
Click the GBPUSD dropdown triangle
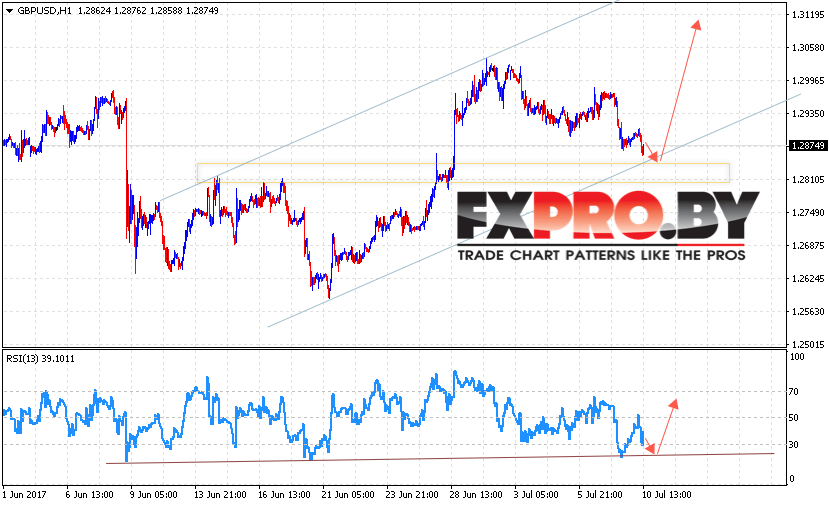9,11
